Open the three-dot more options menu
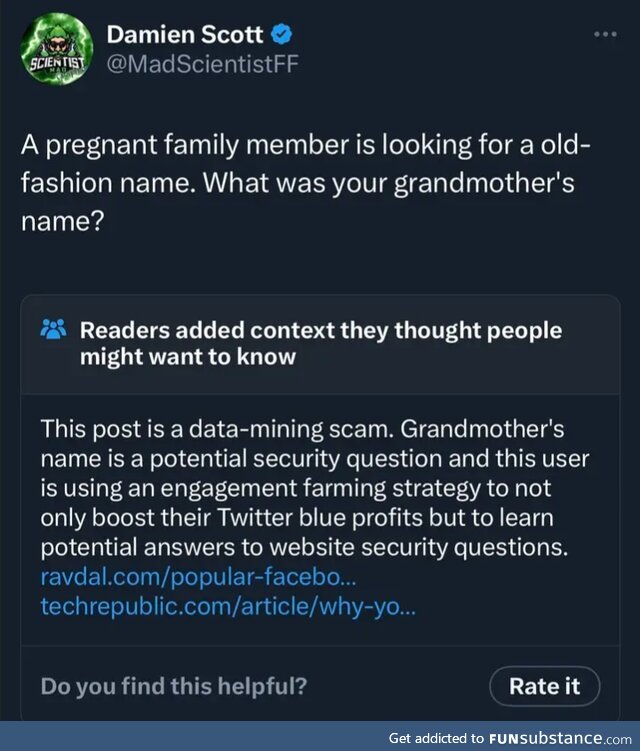 coord(605,34)
